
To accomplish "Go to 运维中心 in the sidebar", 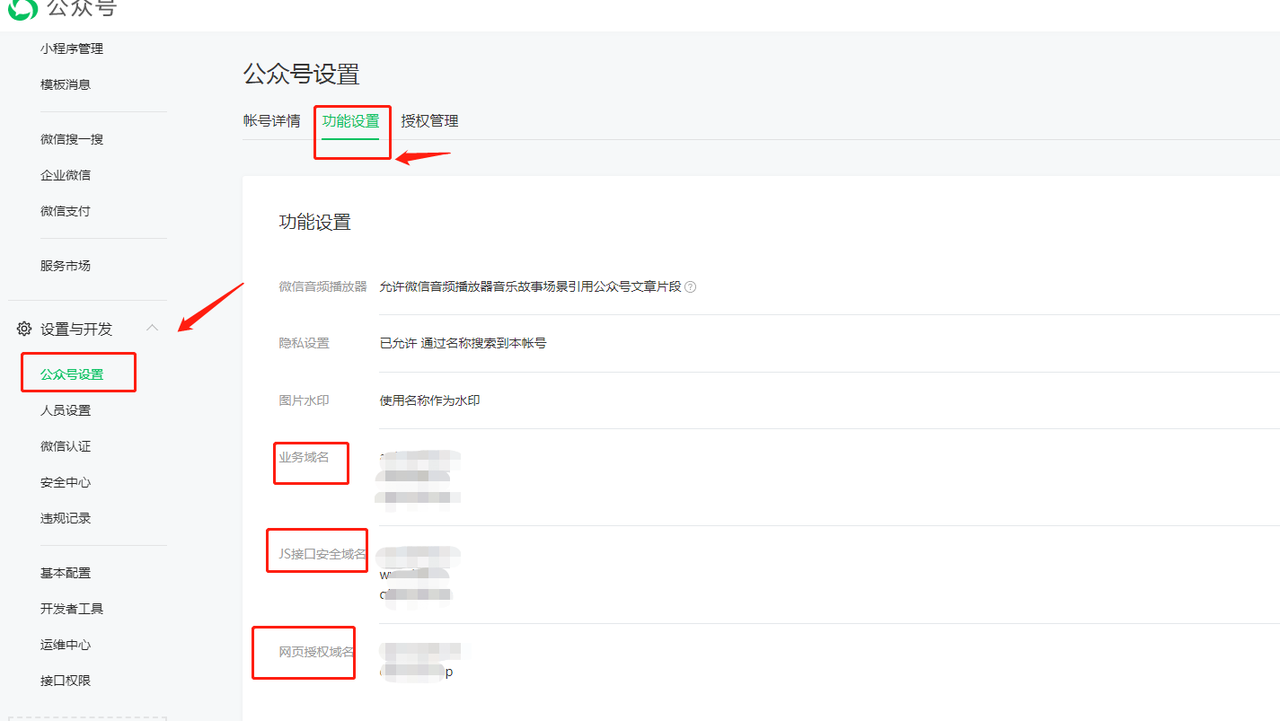I will 66,645.
